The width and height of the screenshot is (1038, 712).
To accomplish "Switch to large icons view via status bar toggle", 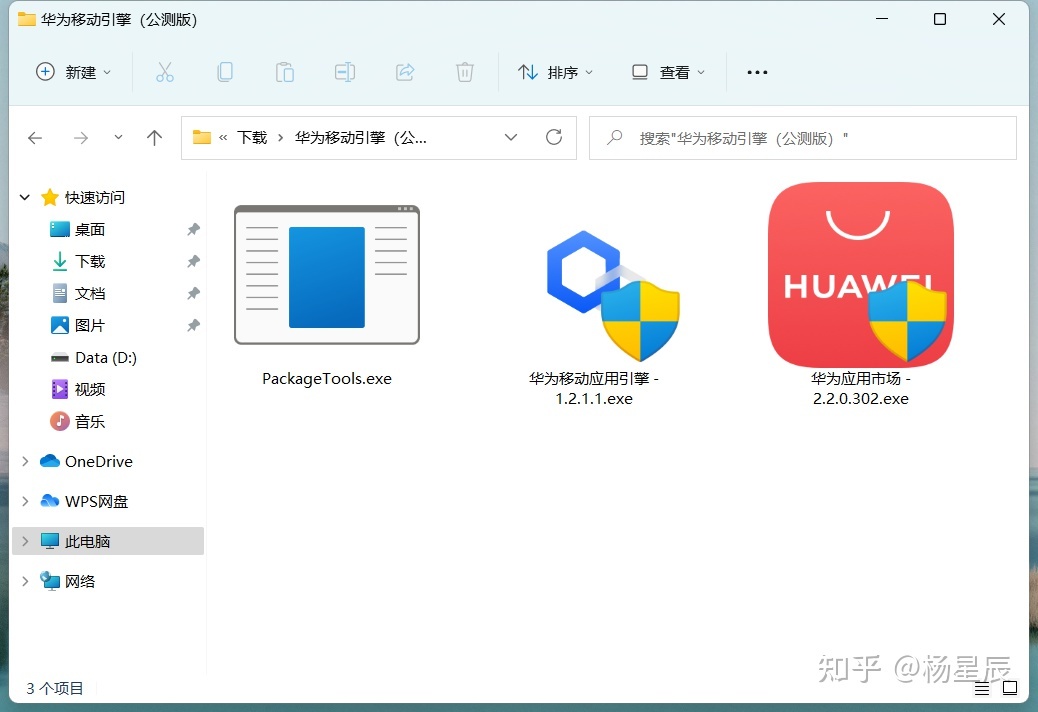I will (x=1010, y=688).
